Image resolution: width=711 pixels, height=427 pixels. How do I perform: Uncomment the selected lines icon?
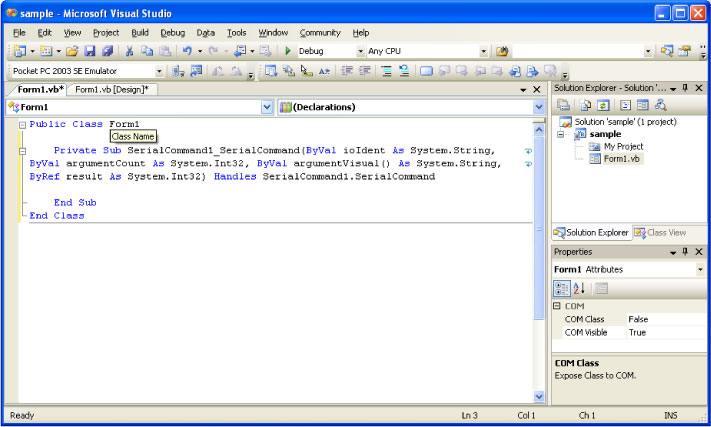pos(404,71)
